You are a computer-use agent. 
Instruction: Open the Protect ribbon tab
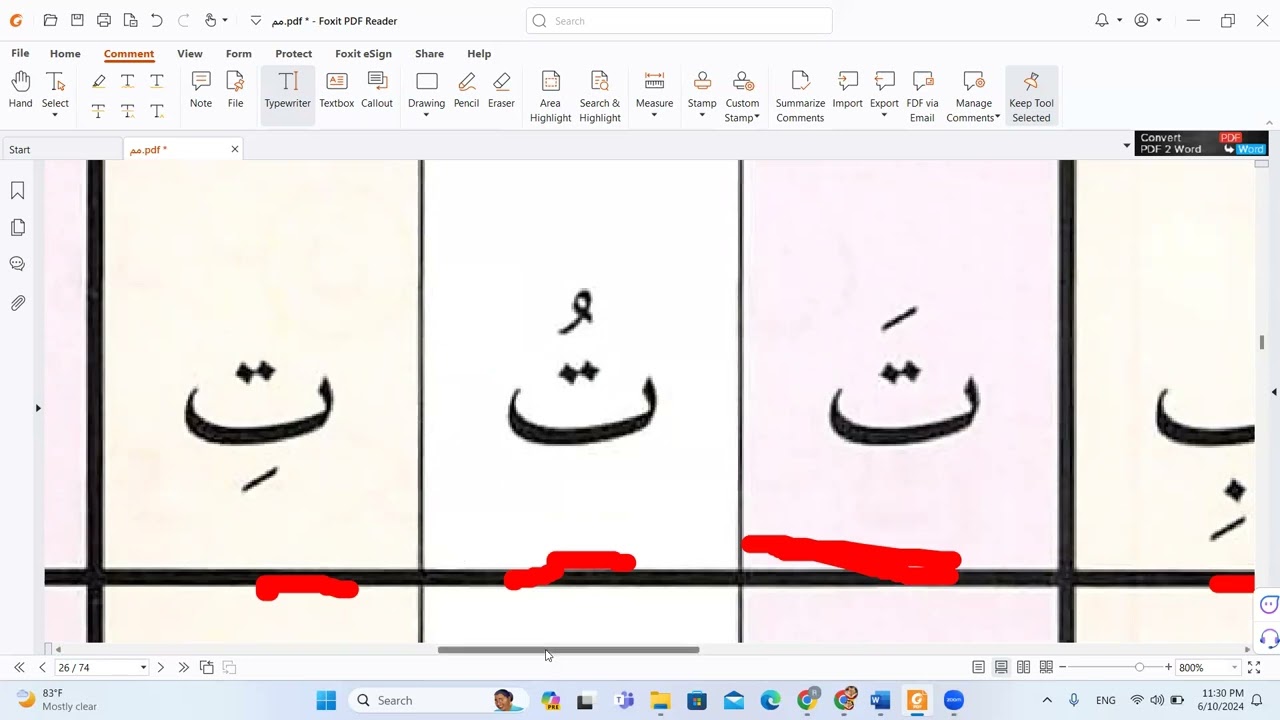coord(293,53)
